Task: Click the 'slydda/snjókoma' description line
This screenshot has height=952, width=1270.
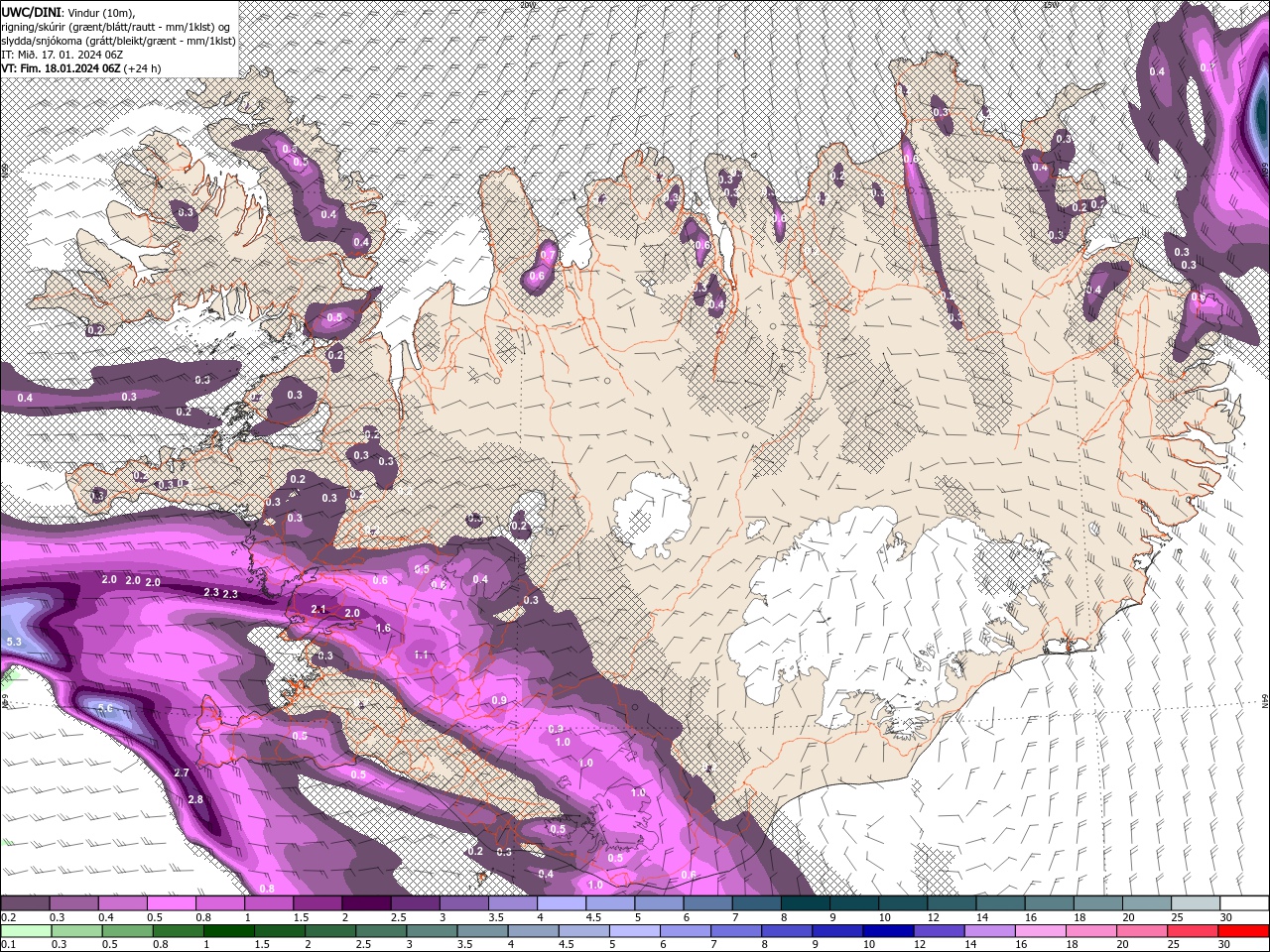Action: tap(116, 40)
